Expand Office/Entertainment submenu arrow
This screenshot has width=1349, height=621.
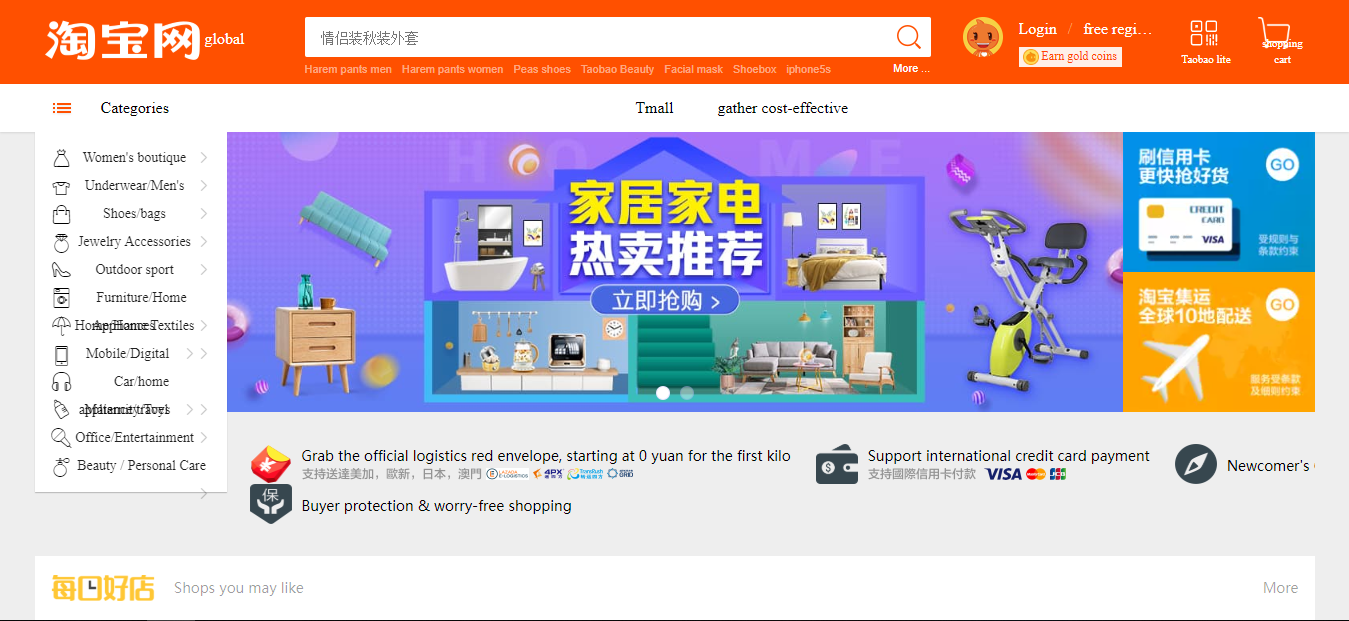pyautogui.click(x=203, y=438)
